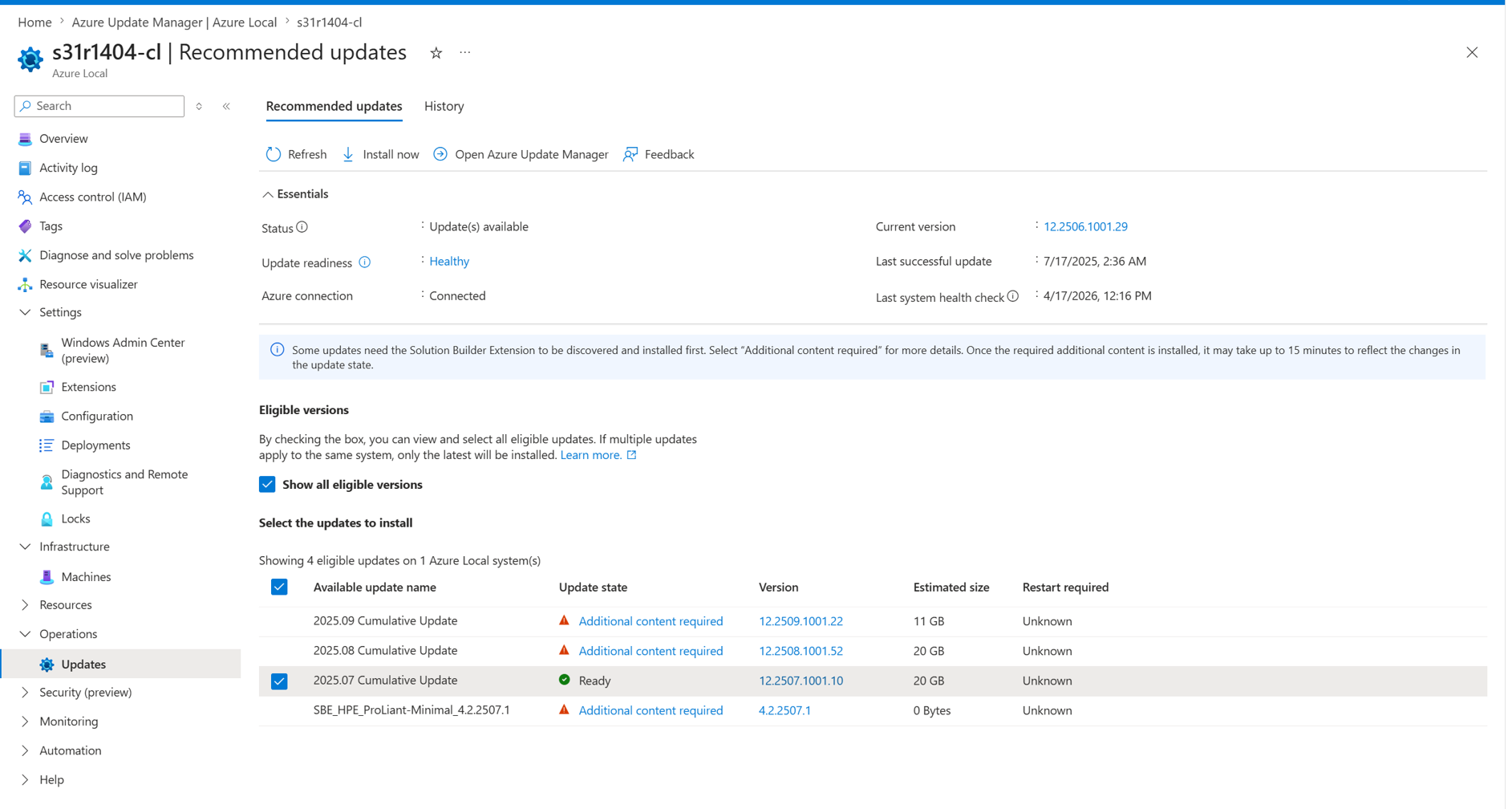The height and width of the screenshot is (809, 1512).
Task: Click the Learn more link
Action: click(x=590, y=455)
